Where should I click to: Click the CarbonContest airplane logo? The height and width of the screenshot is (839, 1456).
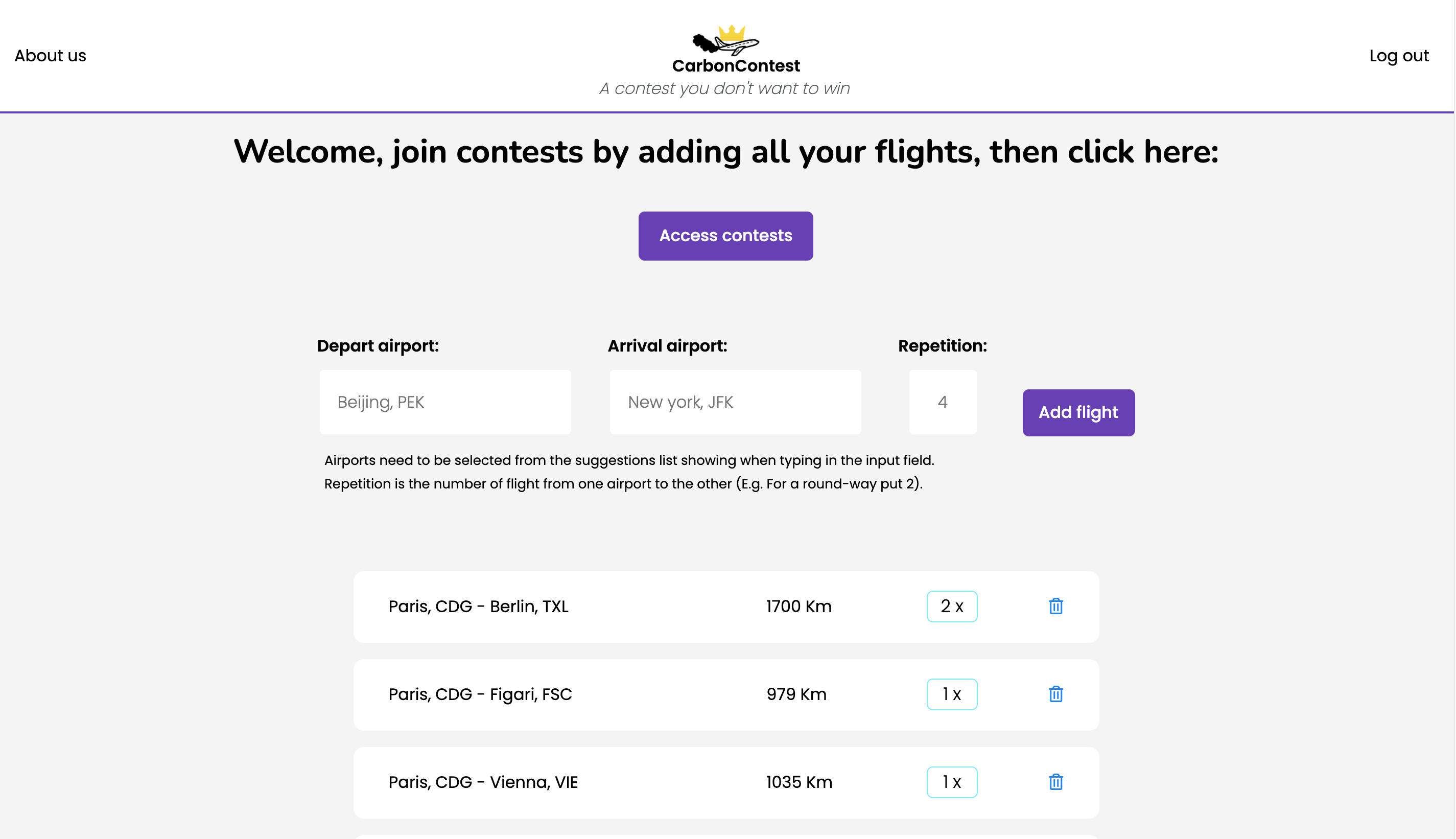[x=724, y=40]
